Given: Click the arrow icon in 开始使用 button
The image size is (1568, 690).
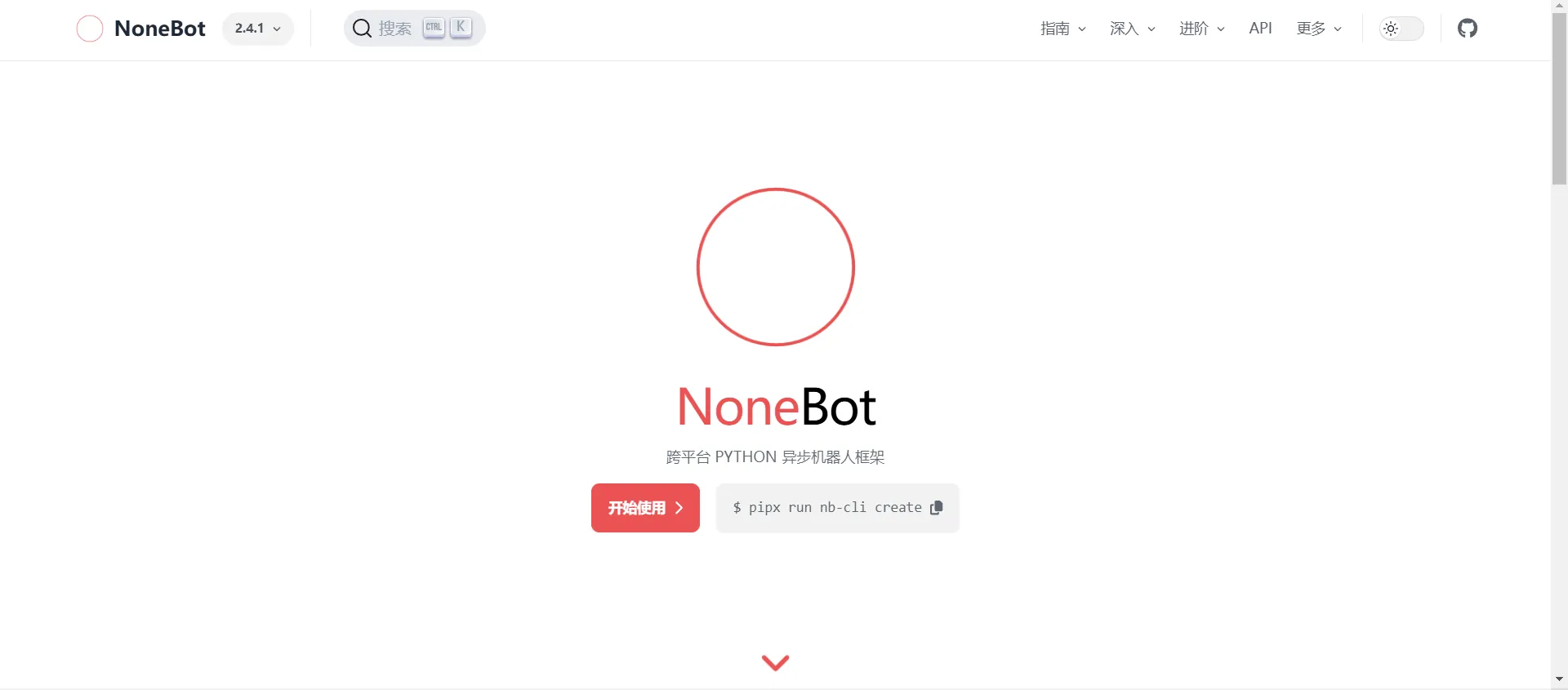Looking at the screenshot, I should [x=679, y=508].
